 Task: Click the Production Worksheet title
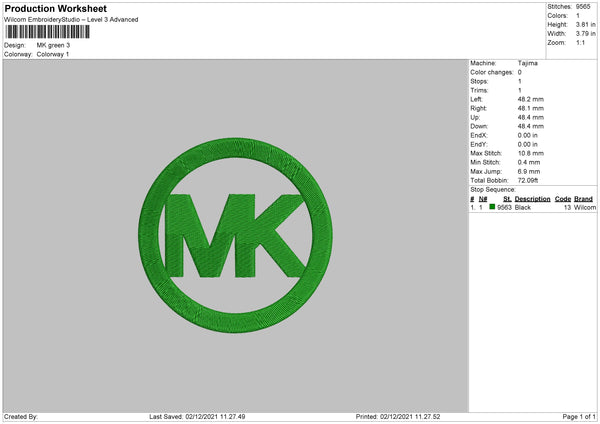click(55, 8)
